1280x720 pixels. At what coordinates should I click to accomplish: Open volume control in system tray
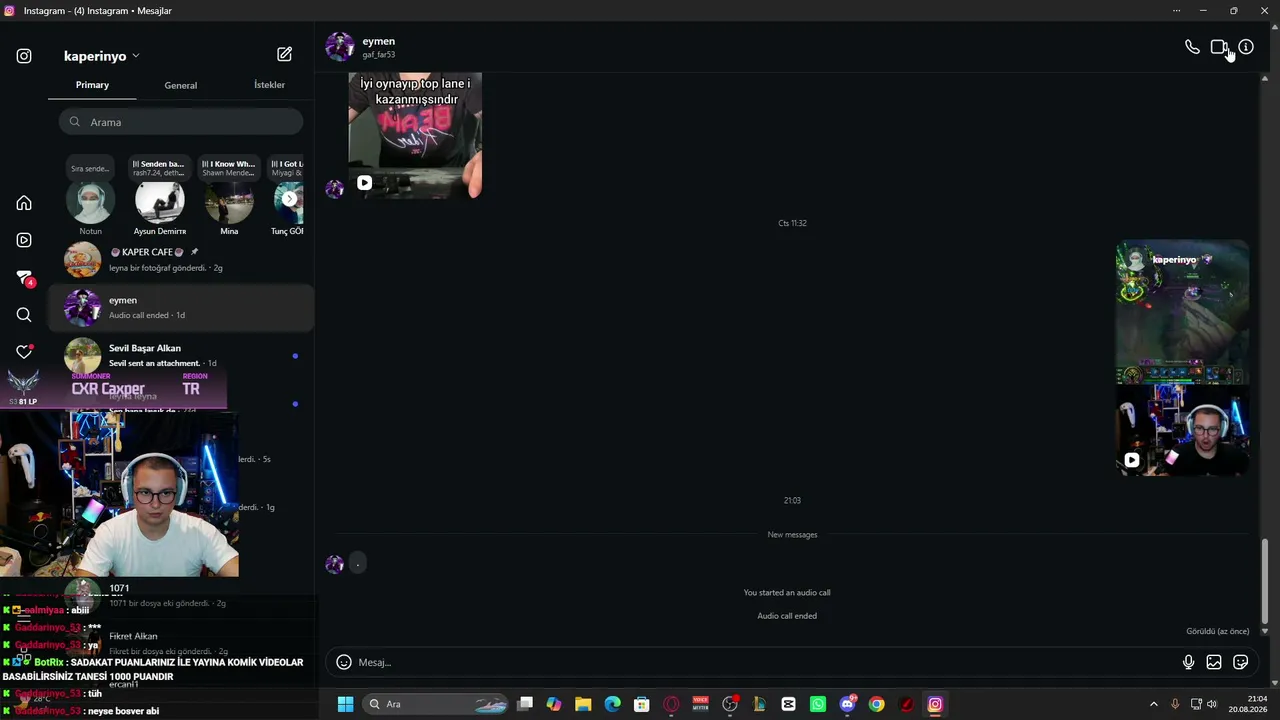click(1212, 704)
